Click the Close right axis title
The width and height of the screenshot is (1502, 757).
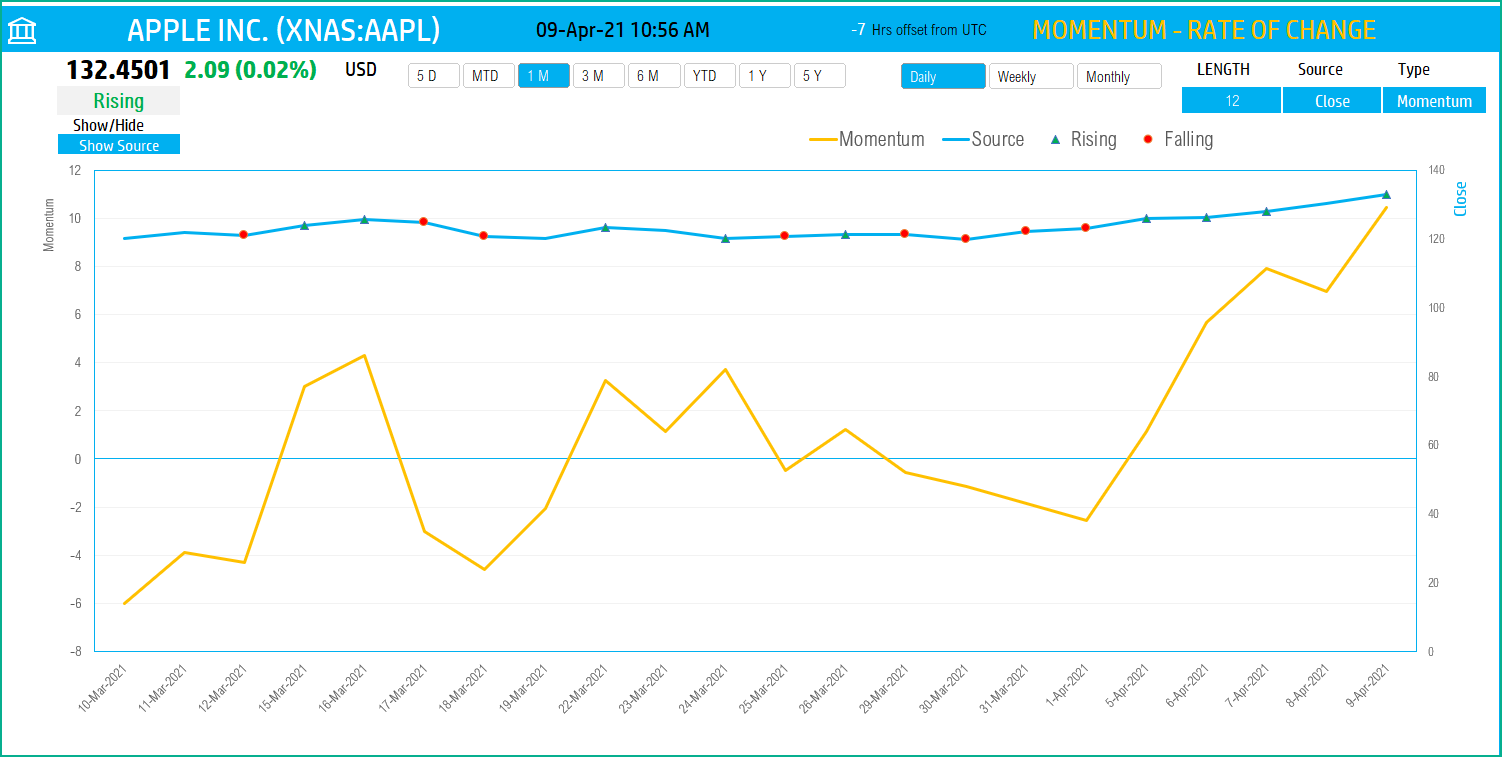coord(1460,198)
